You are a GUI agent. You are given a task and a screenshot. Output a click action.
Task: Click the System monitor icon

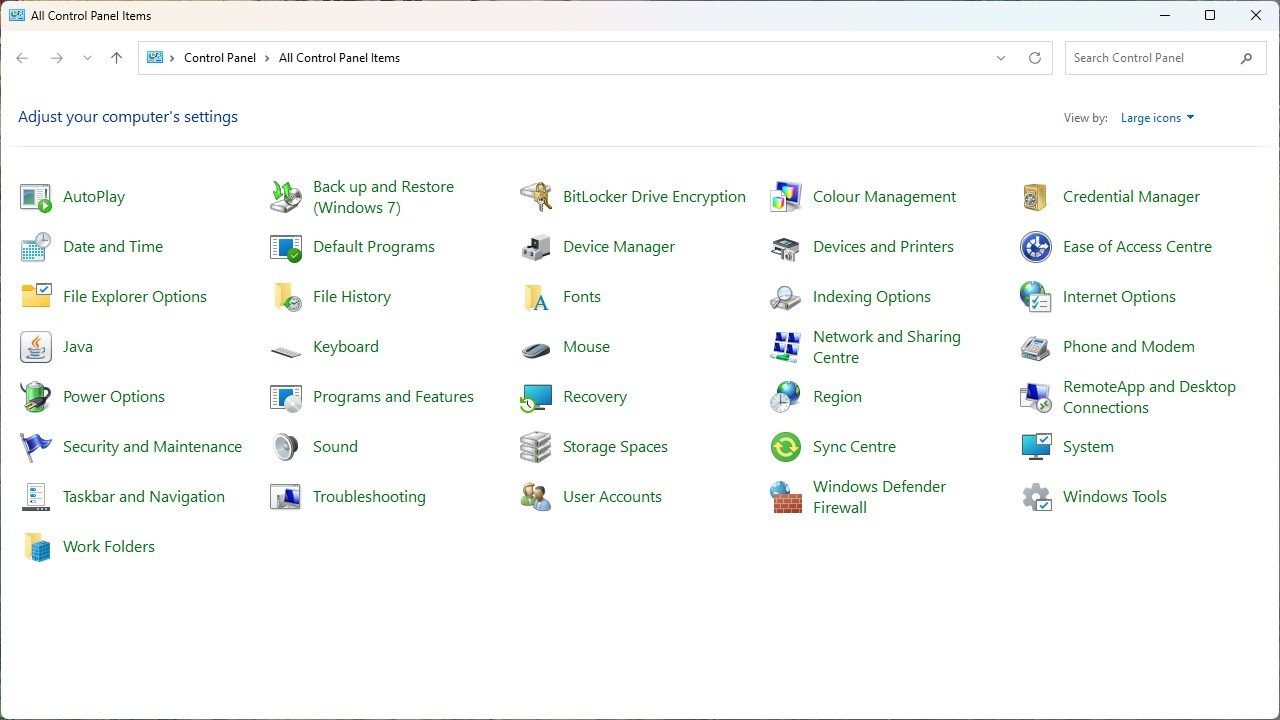[x=1036, y=447]
